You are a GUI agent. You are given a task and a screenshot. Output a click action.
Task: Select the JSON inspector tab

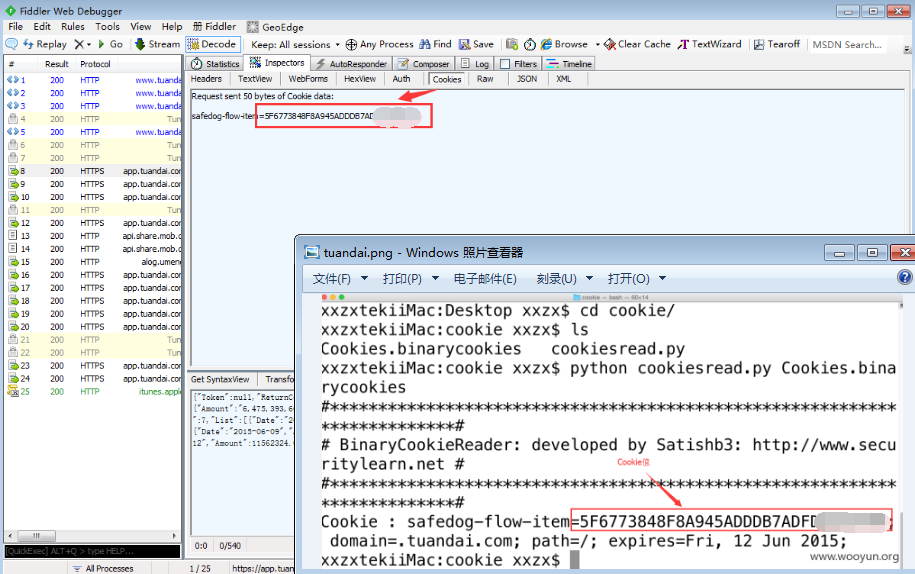pos(527,79)
